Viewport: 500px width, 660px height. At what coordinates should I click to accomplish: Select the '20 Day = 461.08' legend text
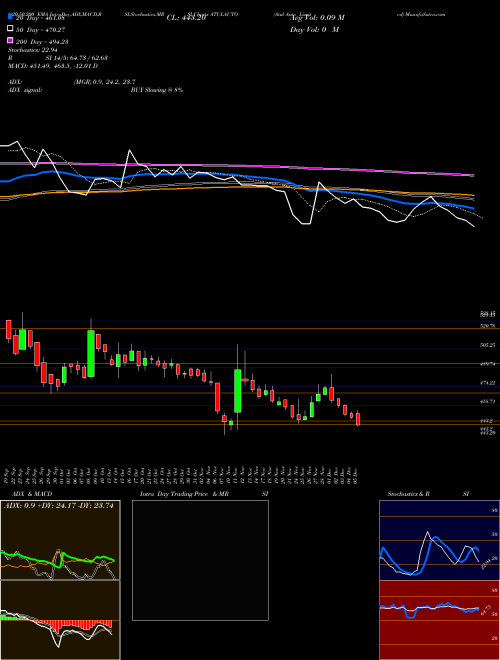pos(40,18)
